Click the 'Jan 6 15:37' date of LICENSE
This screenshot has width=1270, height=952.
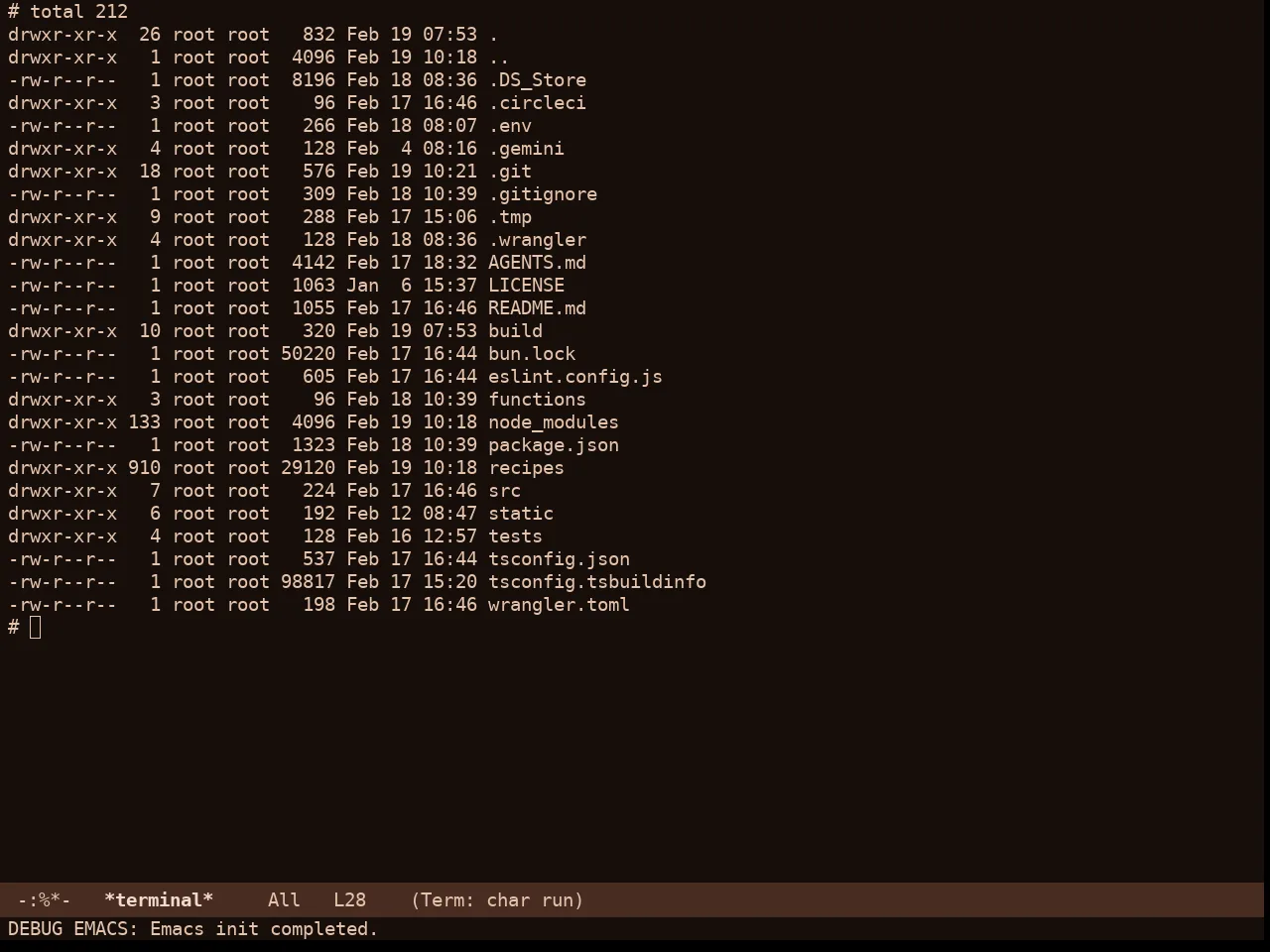[x=412, y=286]
